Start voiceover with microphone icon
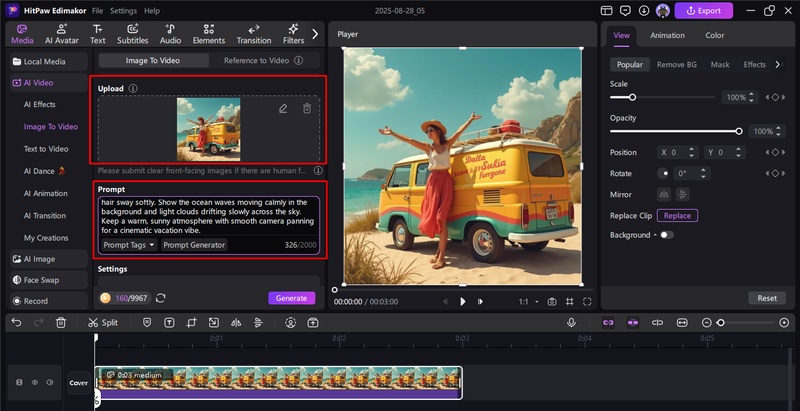800x411 pixels. tap(571, 323)
